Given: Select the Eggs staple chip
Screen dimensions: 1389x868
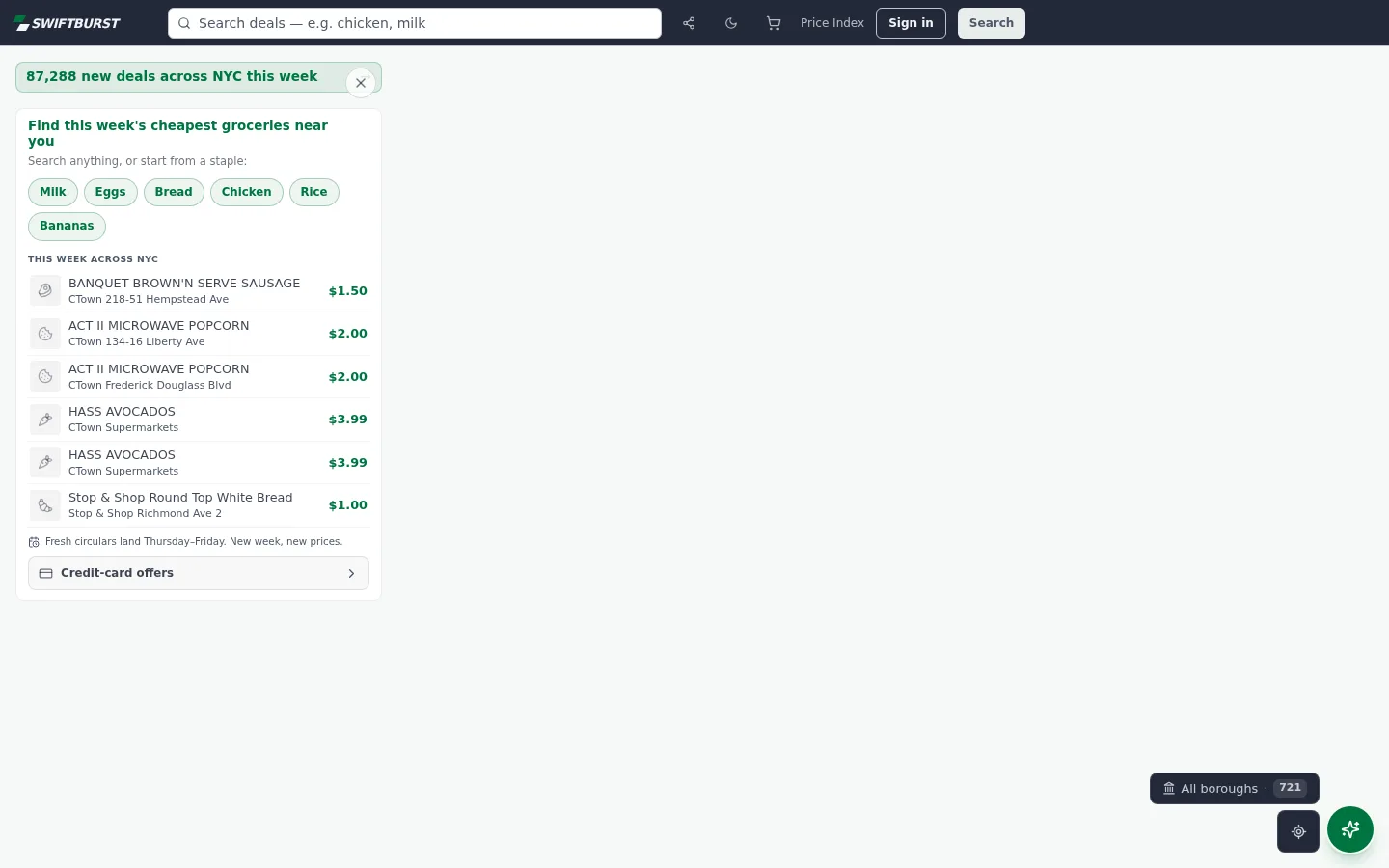Looking at the screenshot, I should 111,192.
